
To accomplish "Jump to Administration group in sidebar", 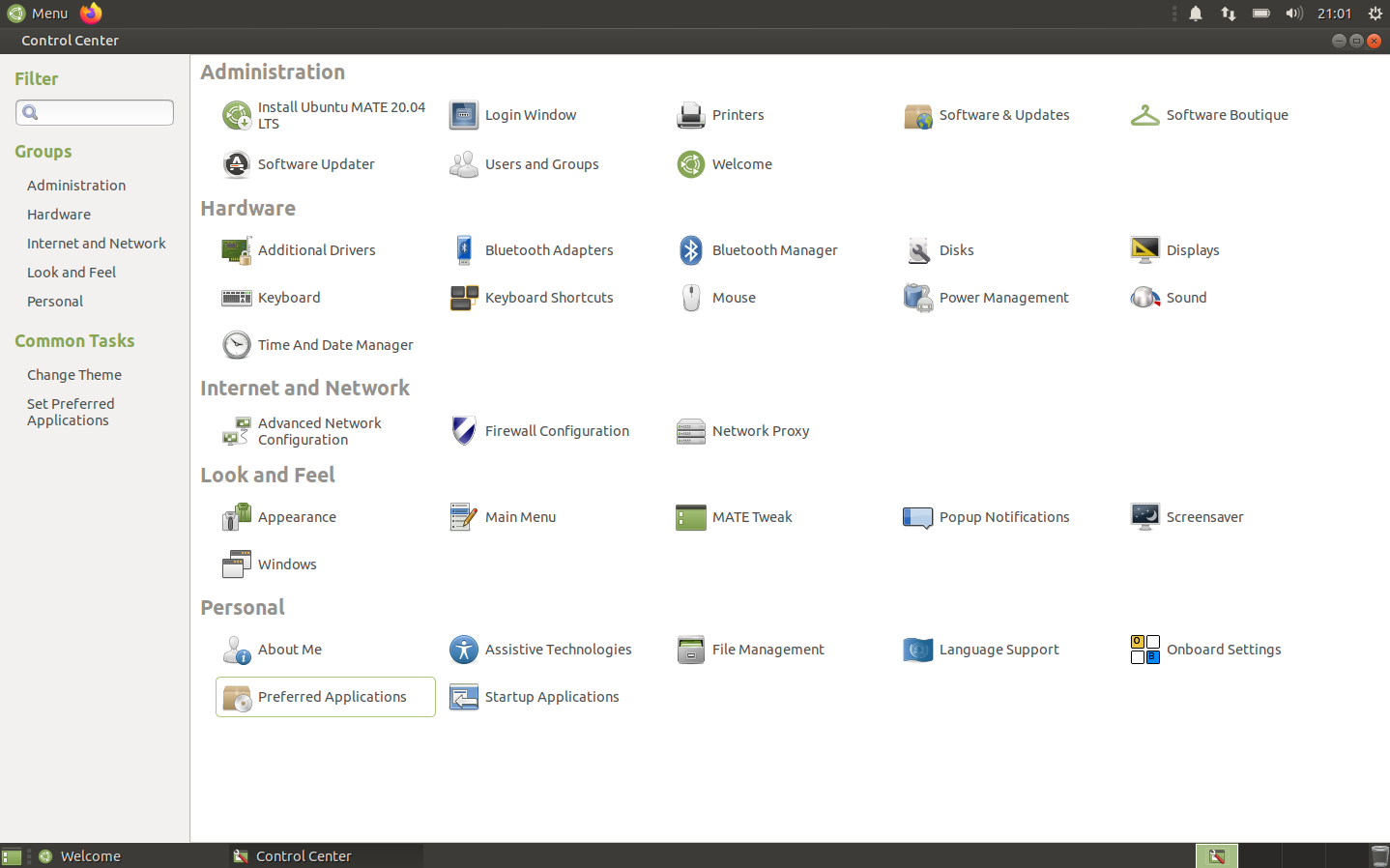I will (x=76, y=186).
